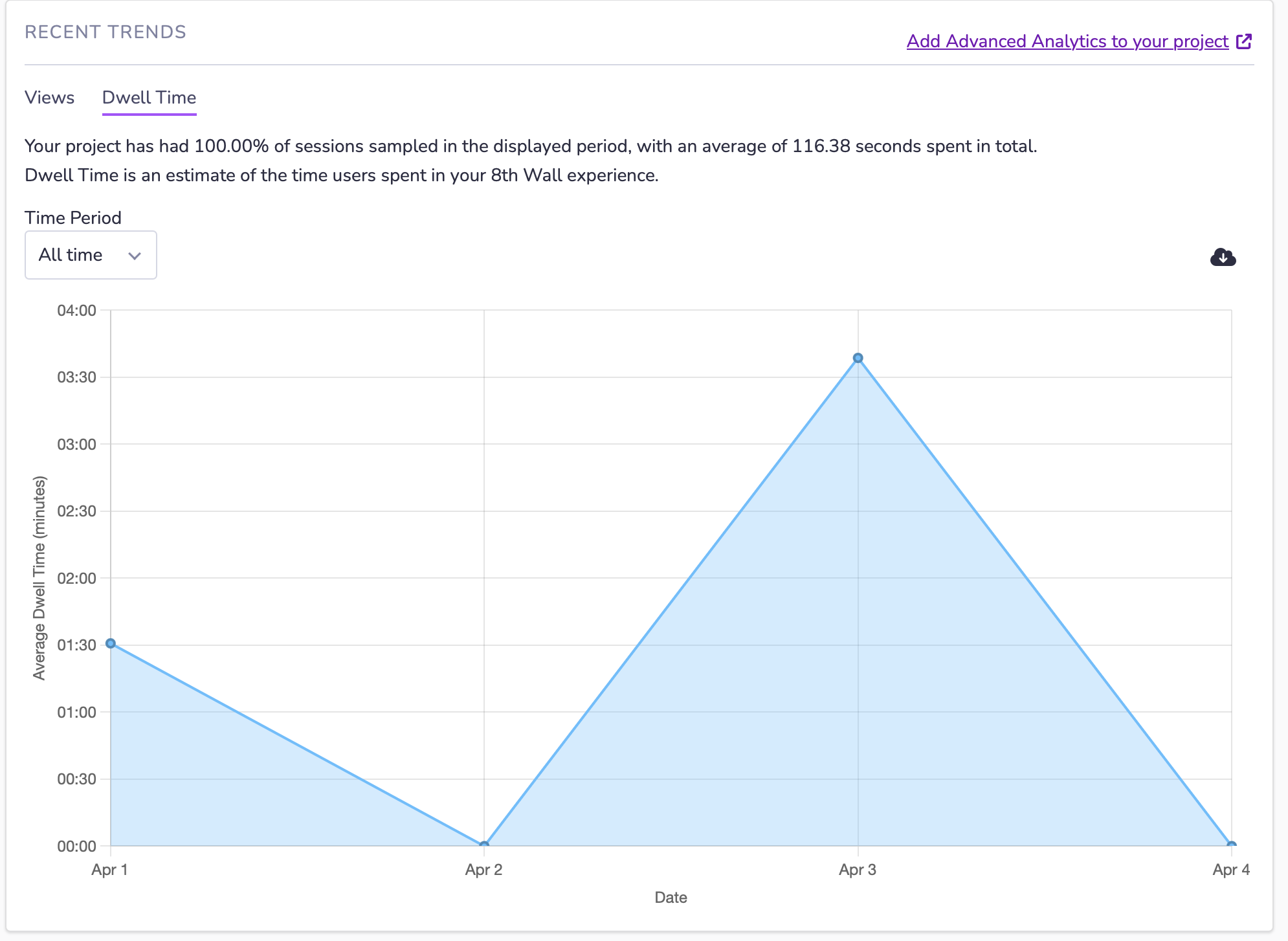
Task: Select the Dwell Time tab
Action: tap(149, 97)
